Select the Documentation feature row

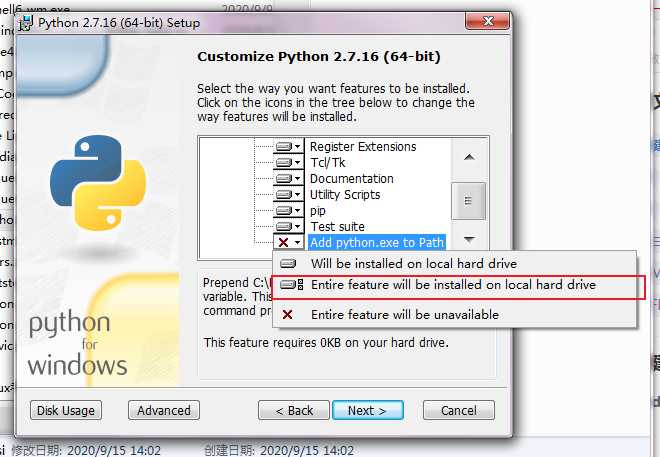[351, 178]
